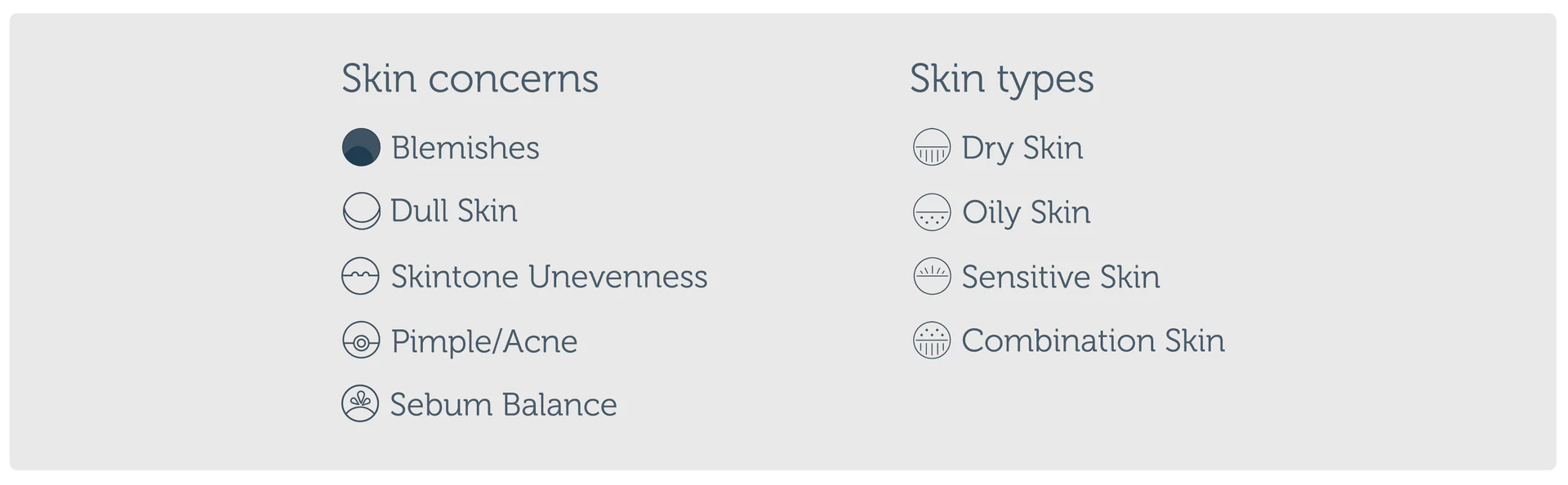1568x485 pixels.
Task: Click the Dull Skin circle icon
Action: pos(361,211)
